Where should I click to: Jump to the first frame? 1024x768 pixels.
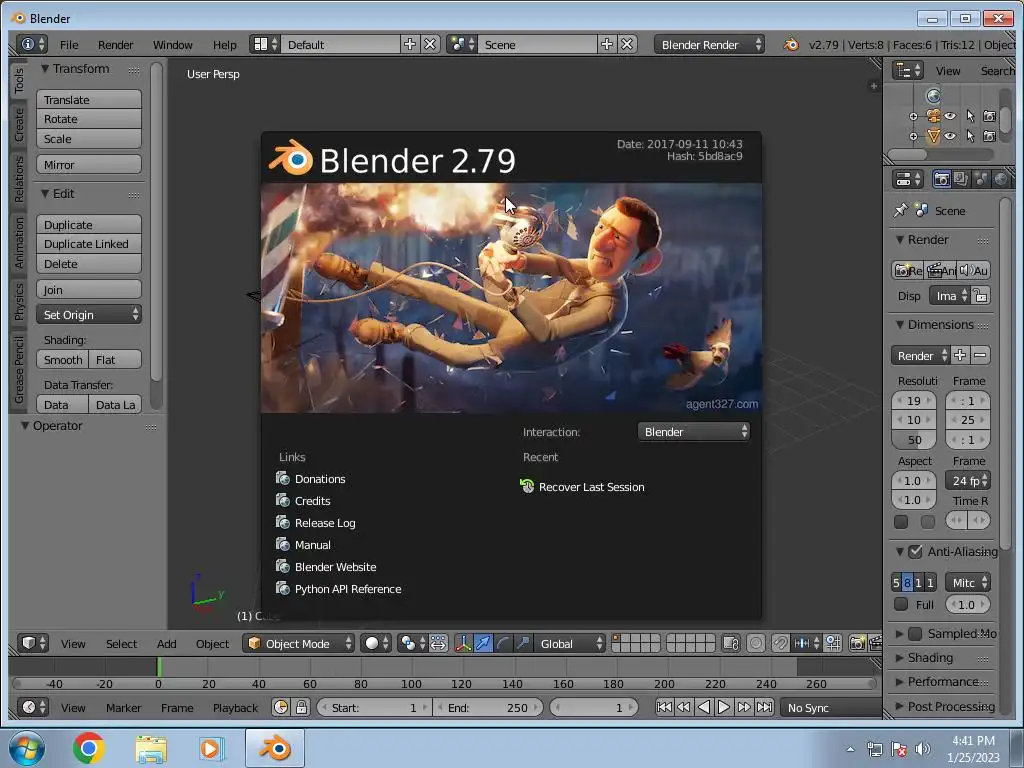[664, 707]
